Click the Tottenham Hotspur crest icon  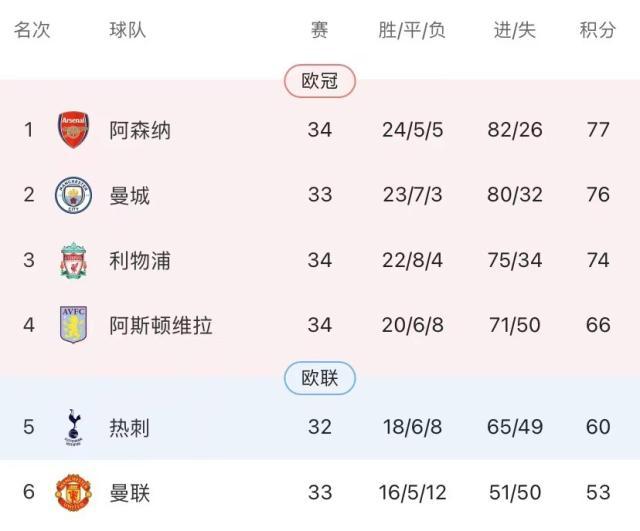pyautogui.click(x=73, y=427)
